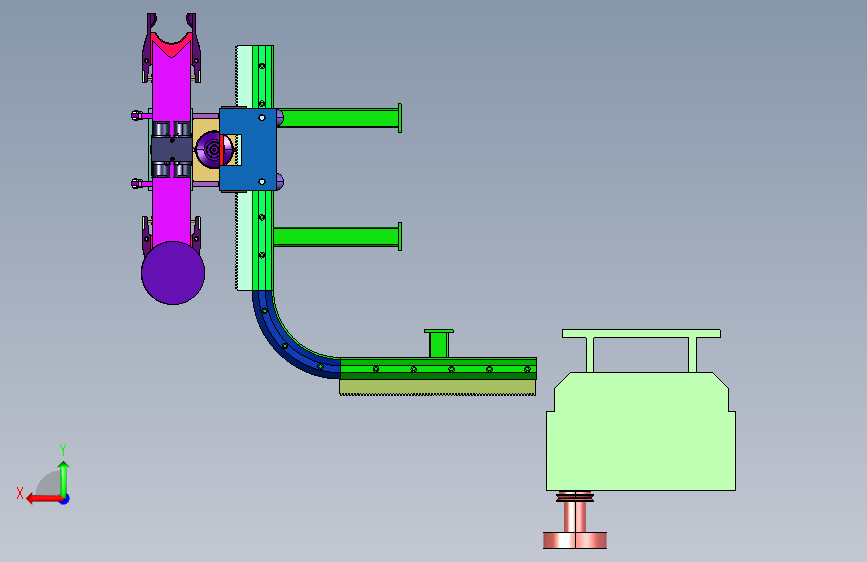Select the red part inside the blue block
867x562 pixels.
222,150
